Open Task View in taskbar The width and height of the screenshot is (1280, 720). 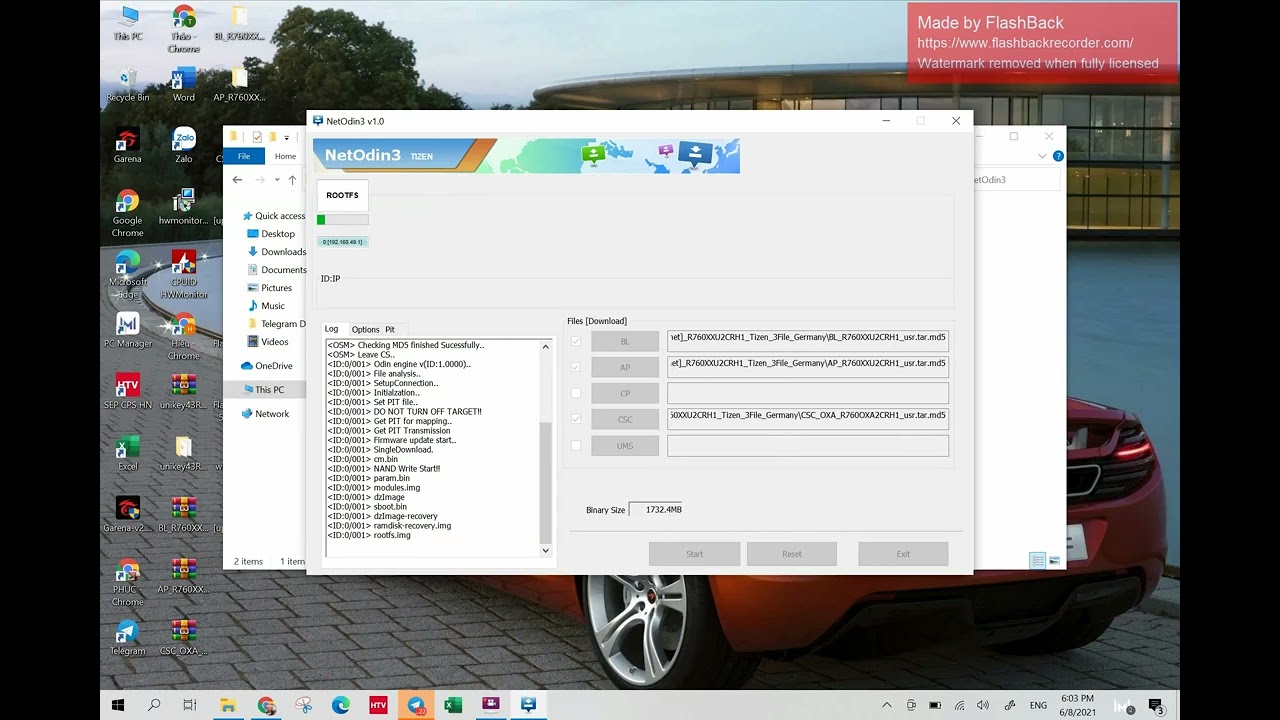click(x=190, y=705)
